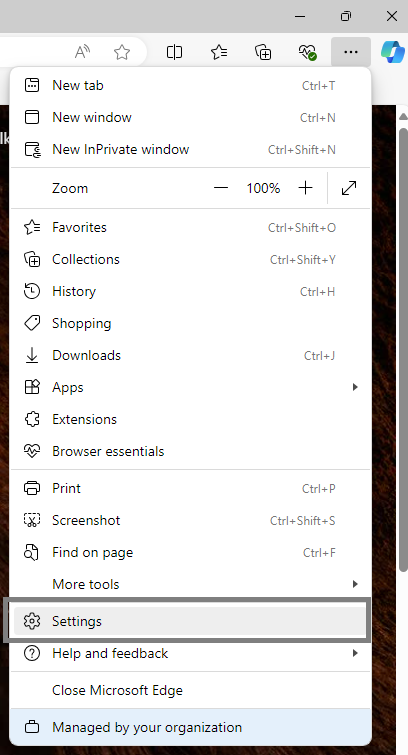Choose New InPrivate window
The height and width of the screenshot is (755, 408).
tap(191, 149)
